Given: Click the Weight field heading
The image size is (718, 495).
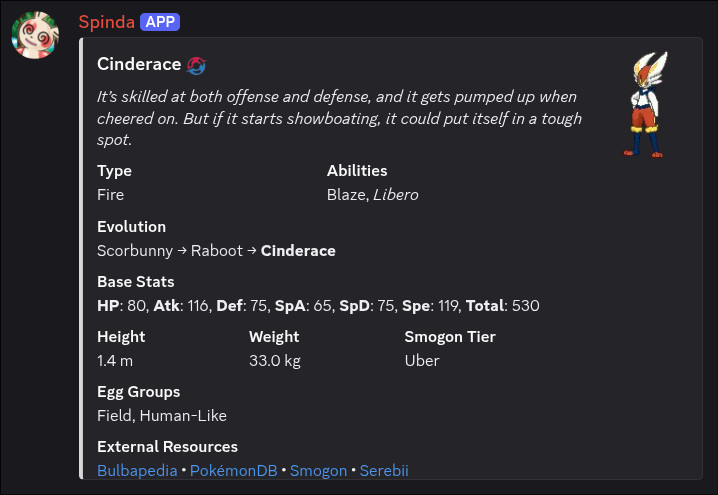Looking at the screenshot, I should 274,337.
